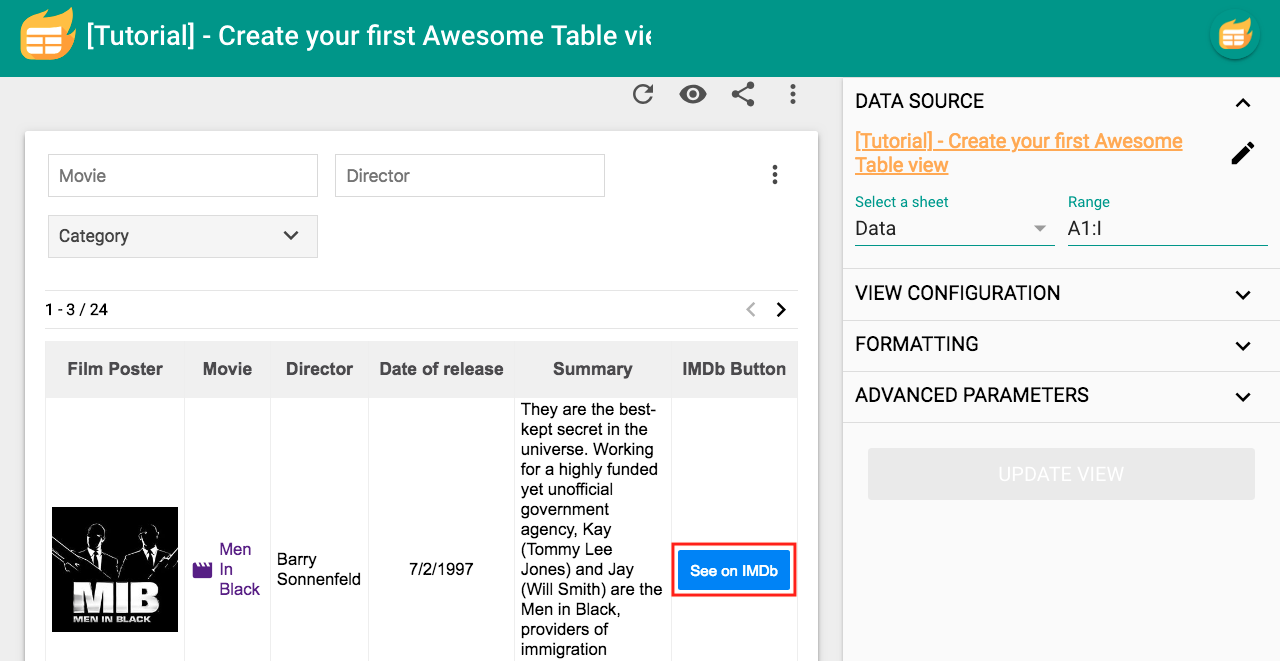Screen dimensions: 1280x661
Task: Click the Awesome Table logo at top left
Action: point(47,35)
